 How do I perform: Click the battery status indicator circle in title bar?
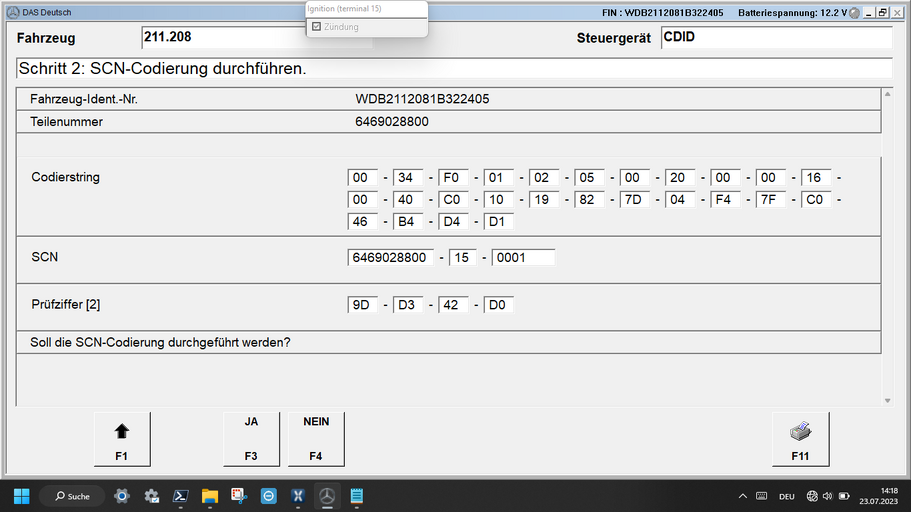pos(854,13)
